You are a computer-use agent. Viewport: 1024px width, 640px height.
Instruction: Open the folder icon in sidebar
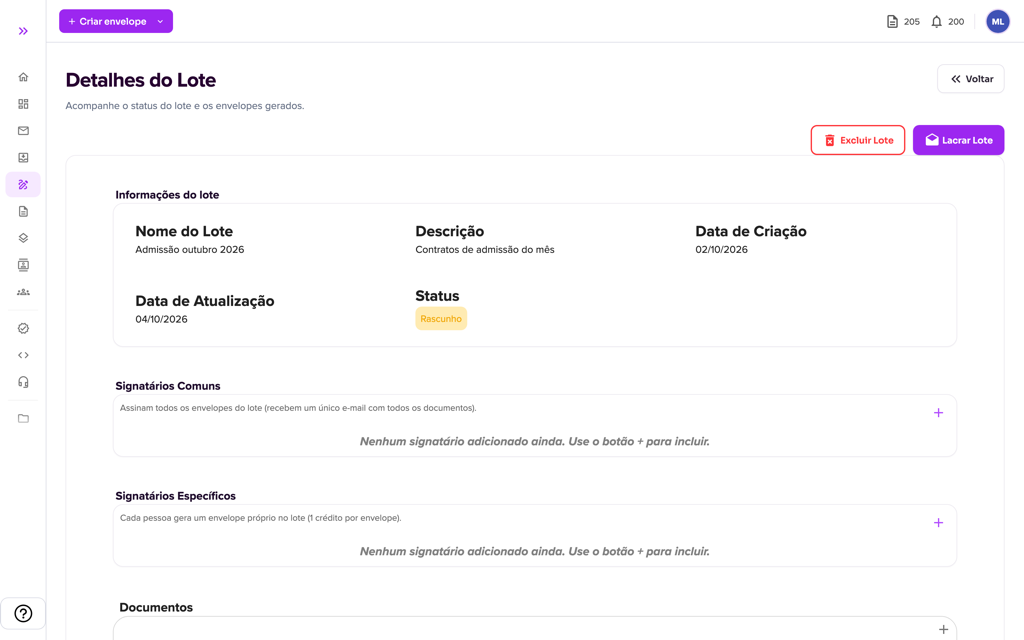click(23, 419)
